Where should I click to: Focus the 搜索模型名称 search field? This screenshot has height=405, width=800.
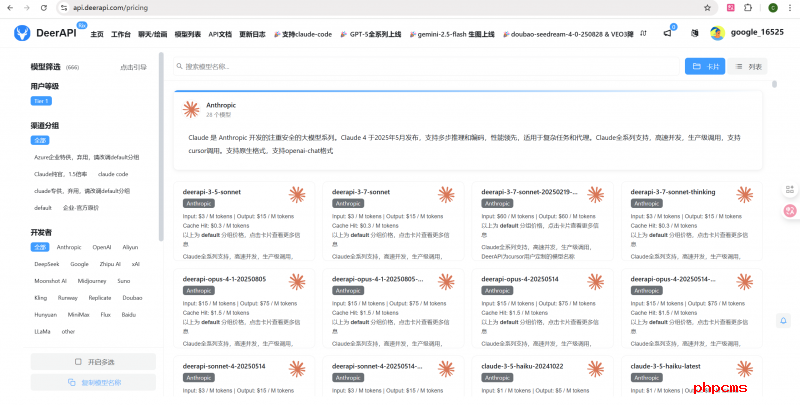coord(400,66)
